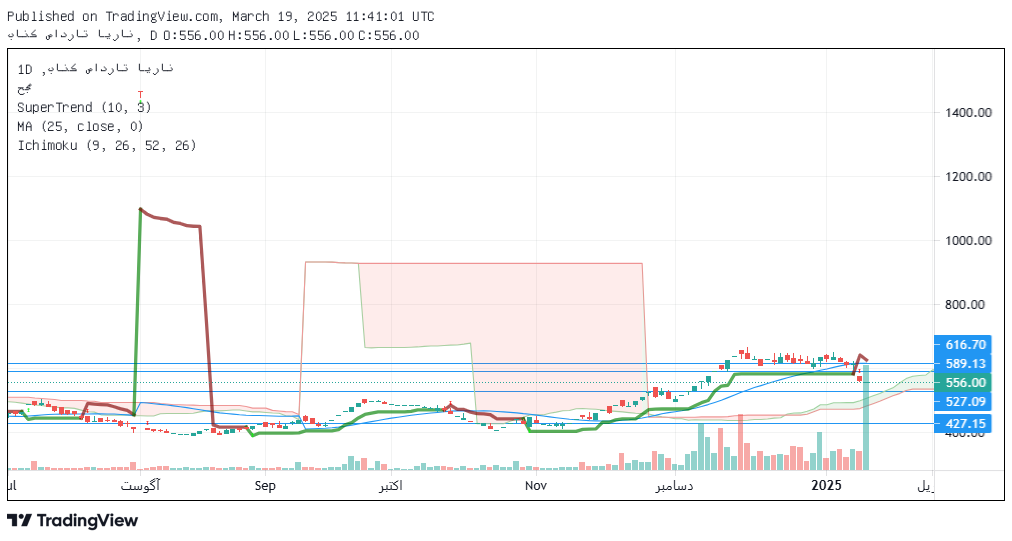
Task: Click the 1400.00 price axis label
Action: point(968,113)
